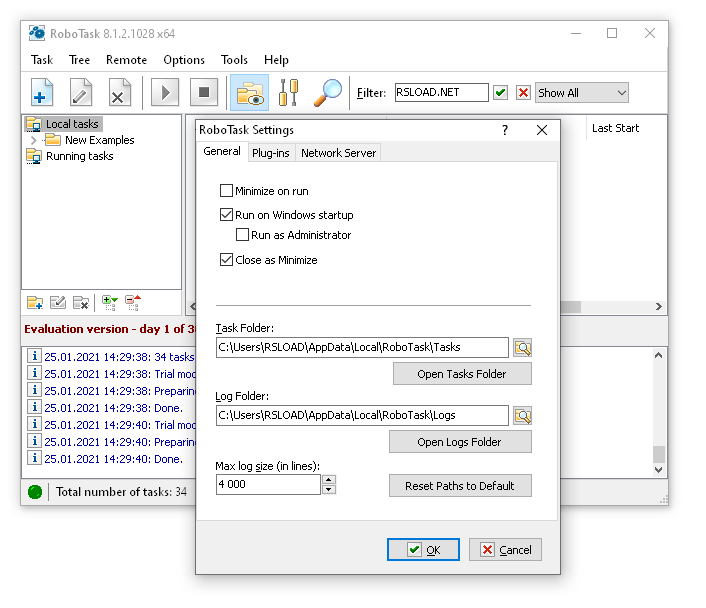This screenshot has height=608, width=706.
Task: Click the Delete Task toolbar icon
Action: pos(120,93)
